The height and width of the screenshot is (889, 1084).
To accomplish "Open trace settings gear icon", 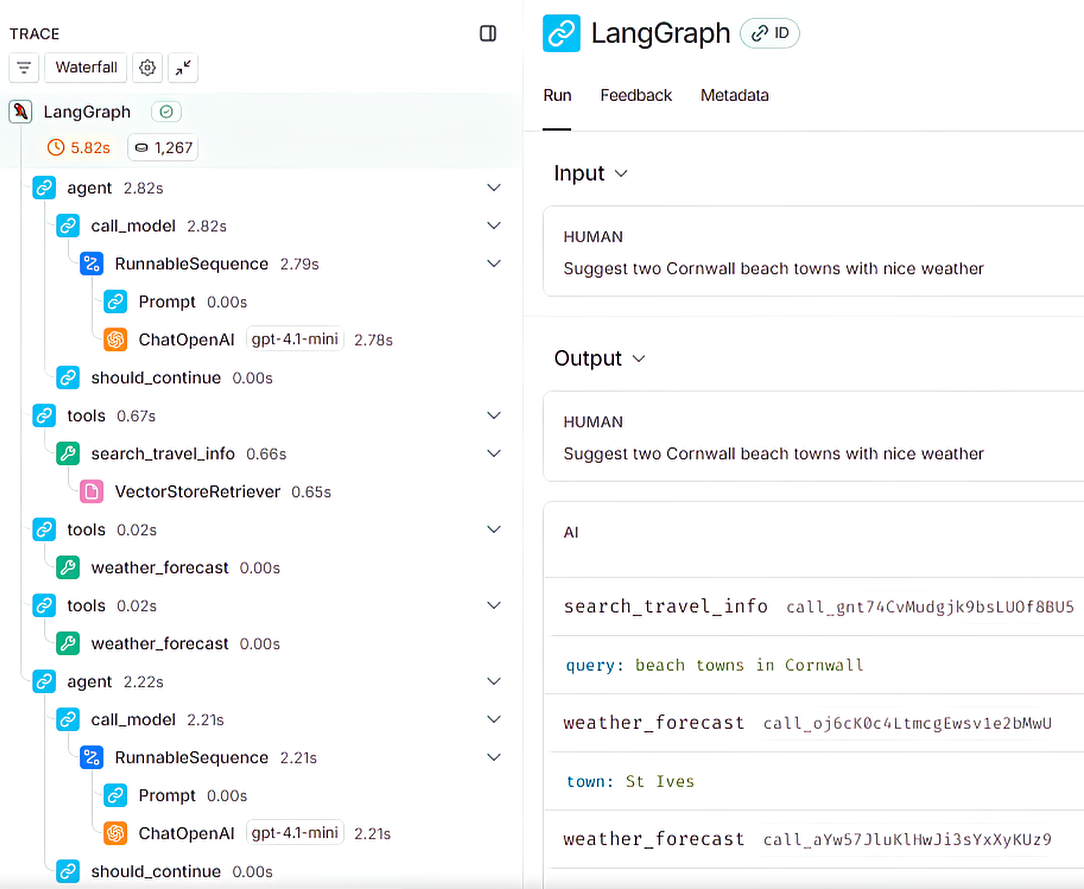I will (147, 68).
